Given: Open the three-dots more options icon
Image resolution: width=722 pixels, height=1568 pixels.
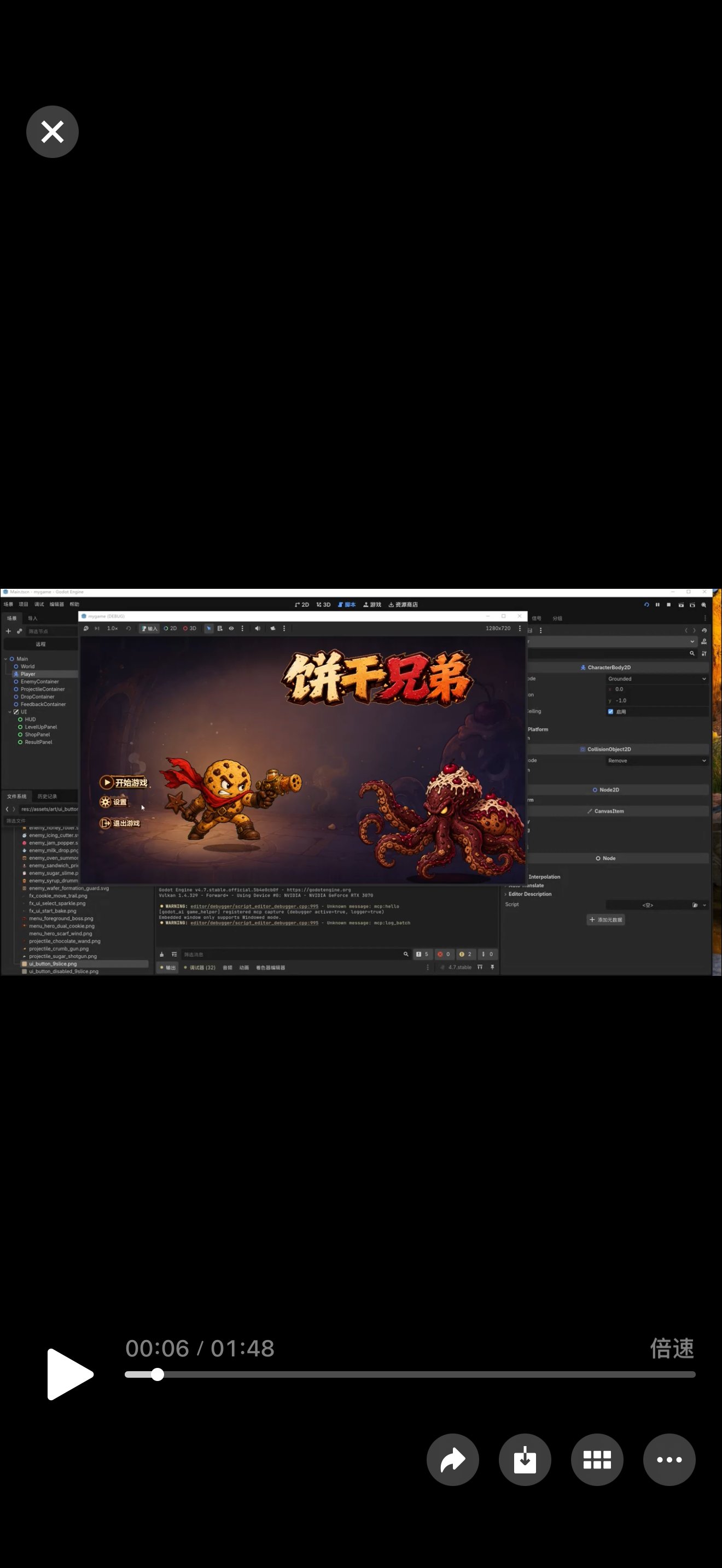Looking at the screenshot, I should pos(669,1460).
